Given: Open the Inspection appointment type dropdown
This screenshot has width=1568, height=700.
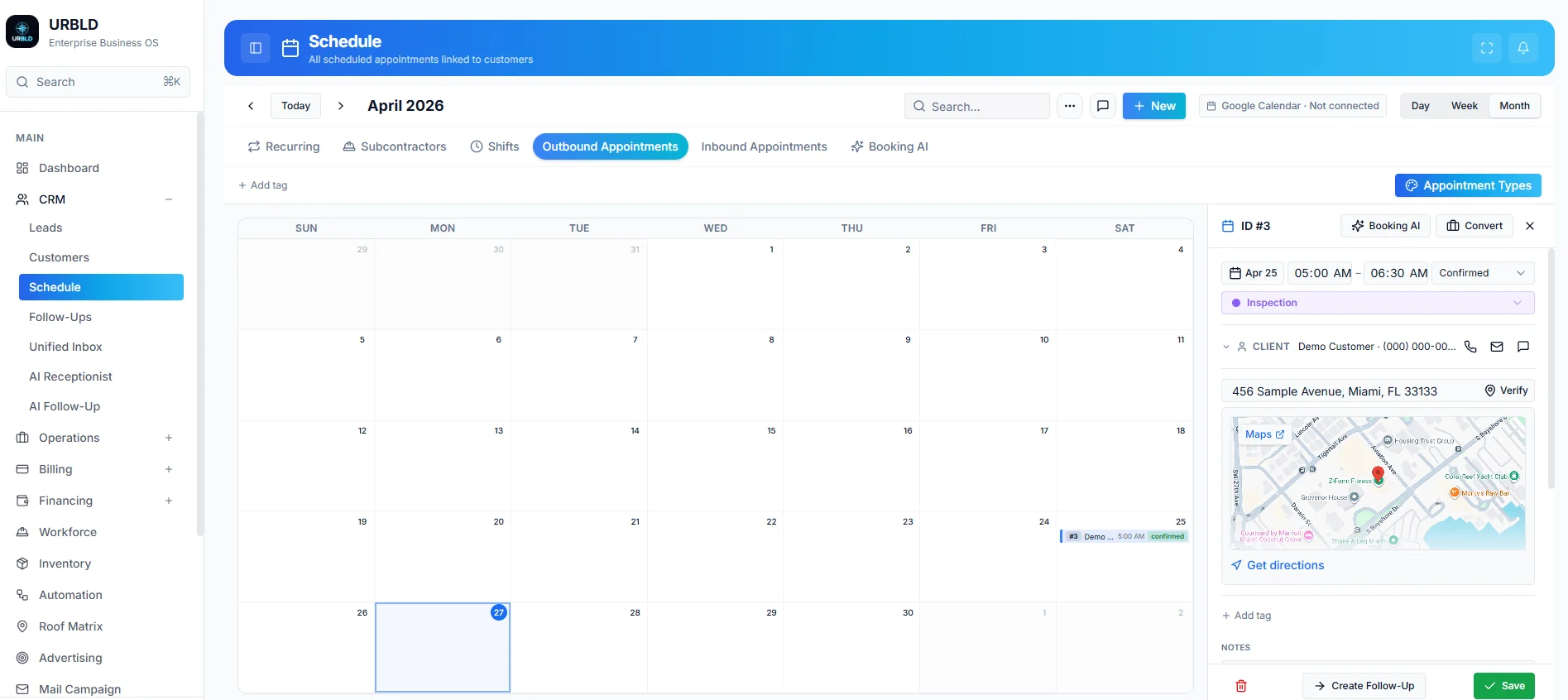Looking at the screenshot, I should (1378, 303).
